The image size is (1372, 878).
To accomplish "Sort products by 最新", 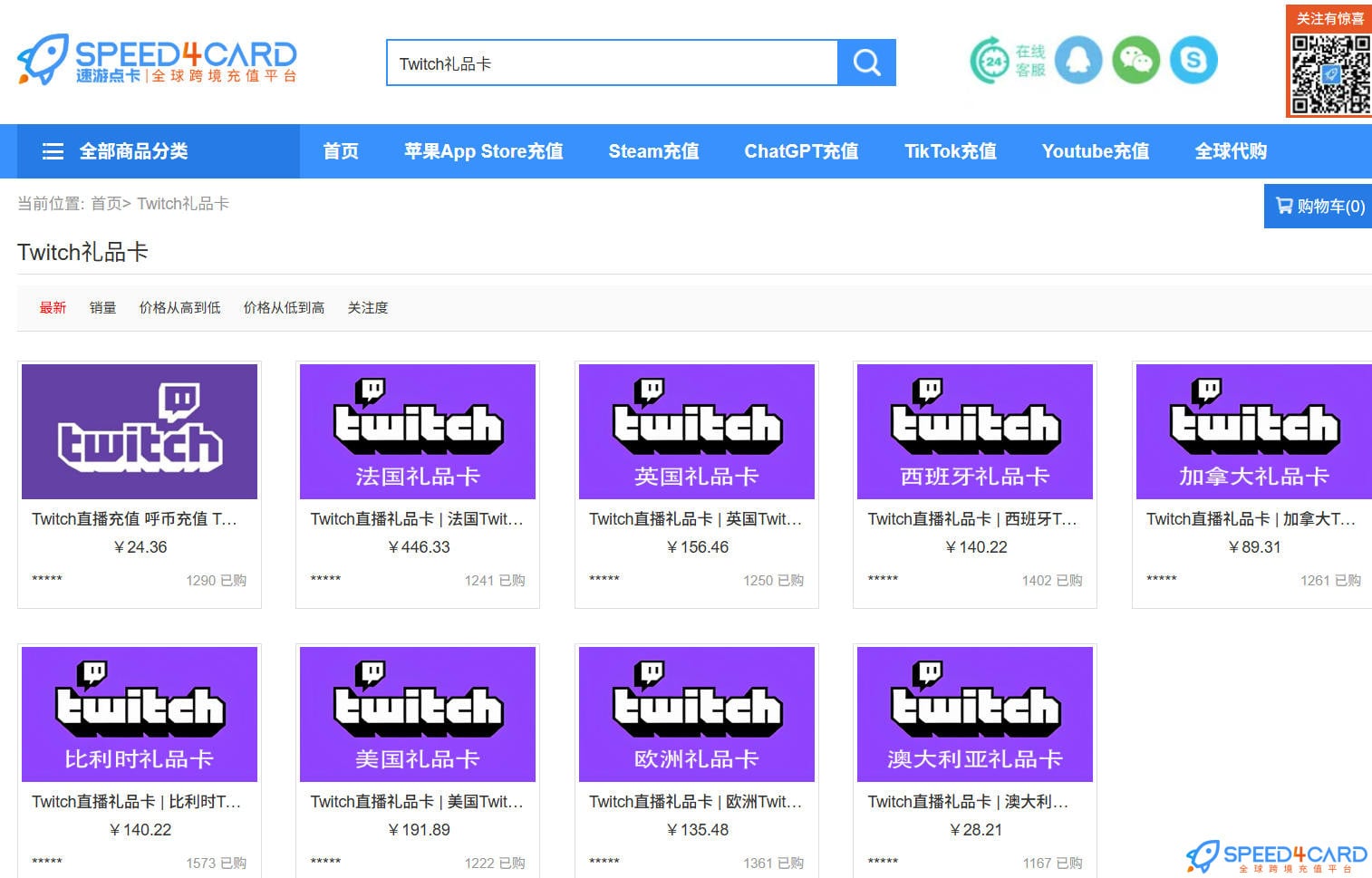I will pos(53,308).
